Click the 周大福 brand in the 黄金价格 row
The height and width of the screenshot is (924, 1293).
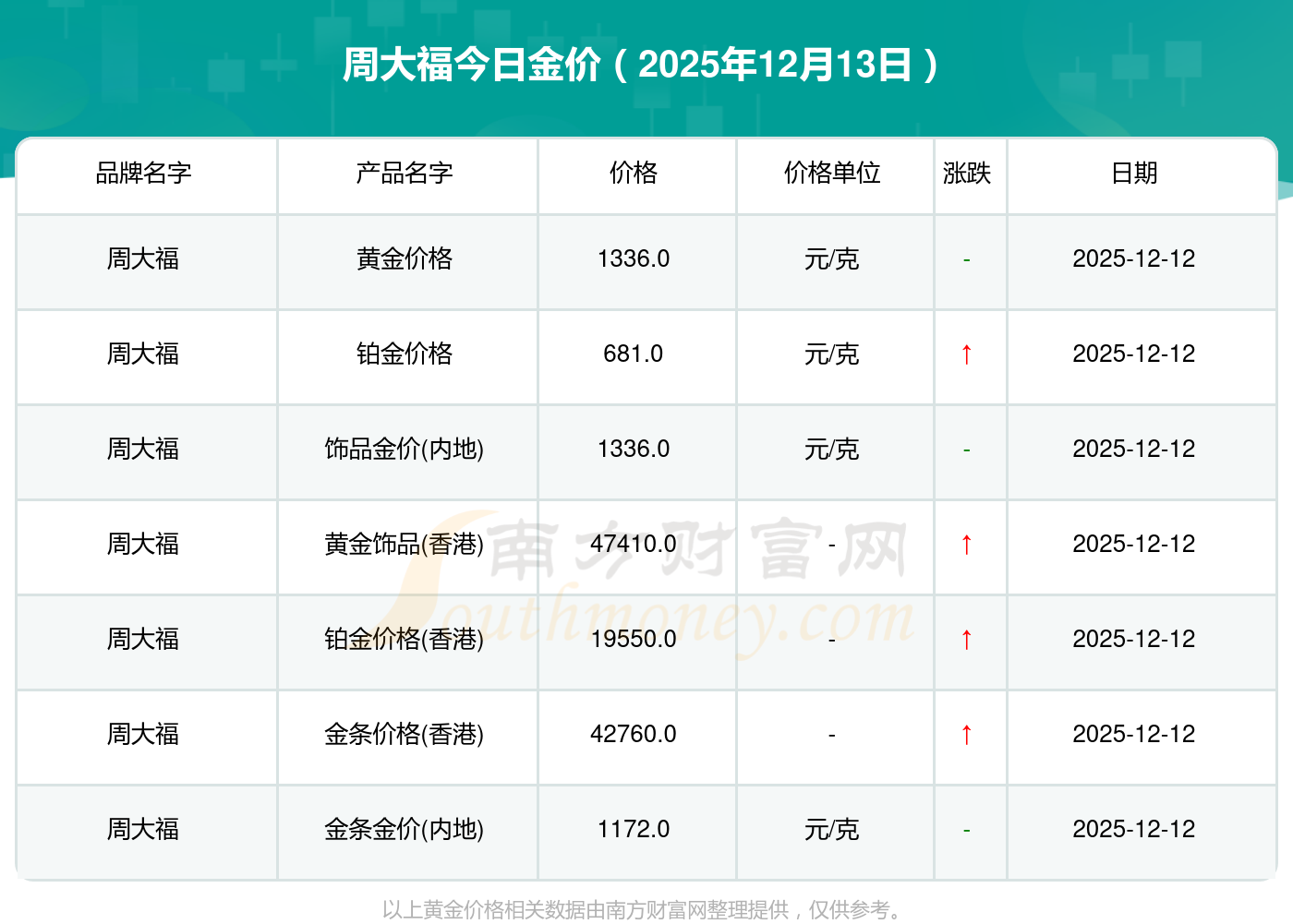(x=143, y=259)
